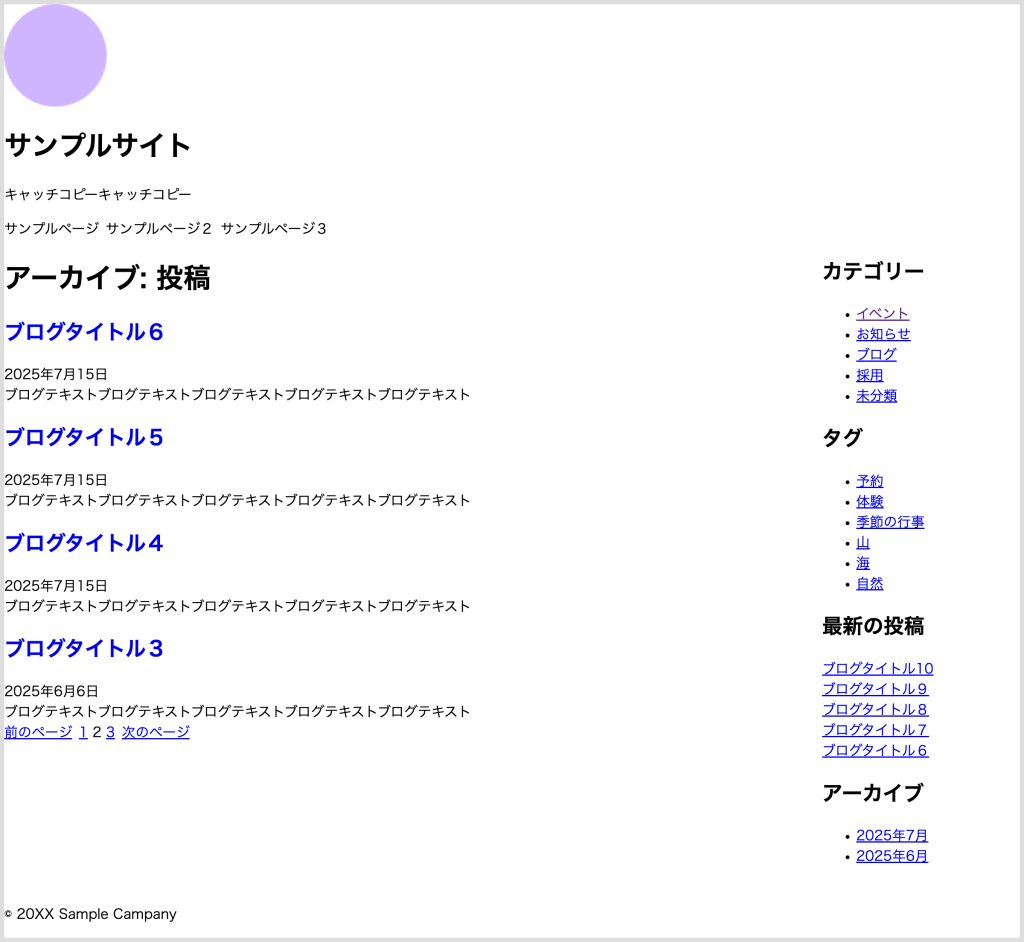Go to page 1 in pagination
This screenshot has width=1024, height=942.
tap(83, 732)
